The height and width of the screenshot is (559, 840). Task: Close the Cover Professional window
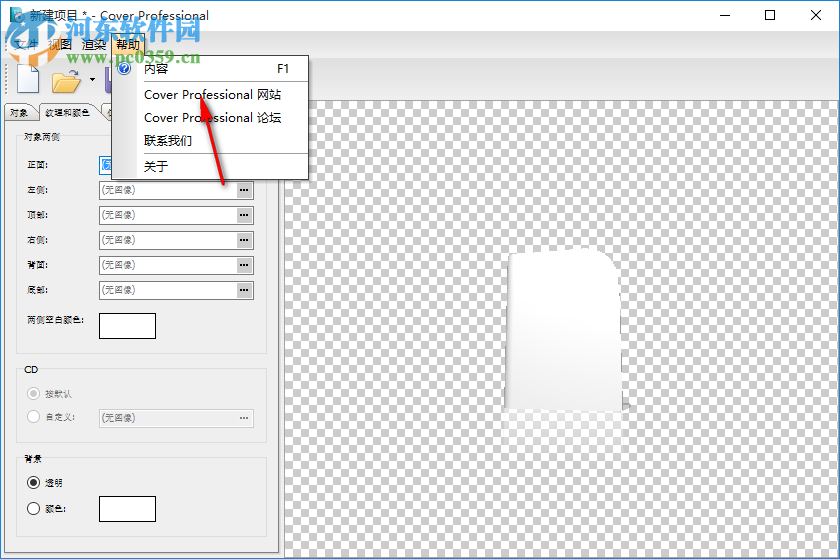coord(816,16)
